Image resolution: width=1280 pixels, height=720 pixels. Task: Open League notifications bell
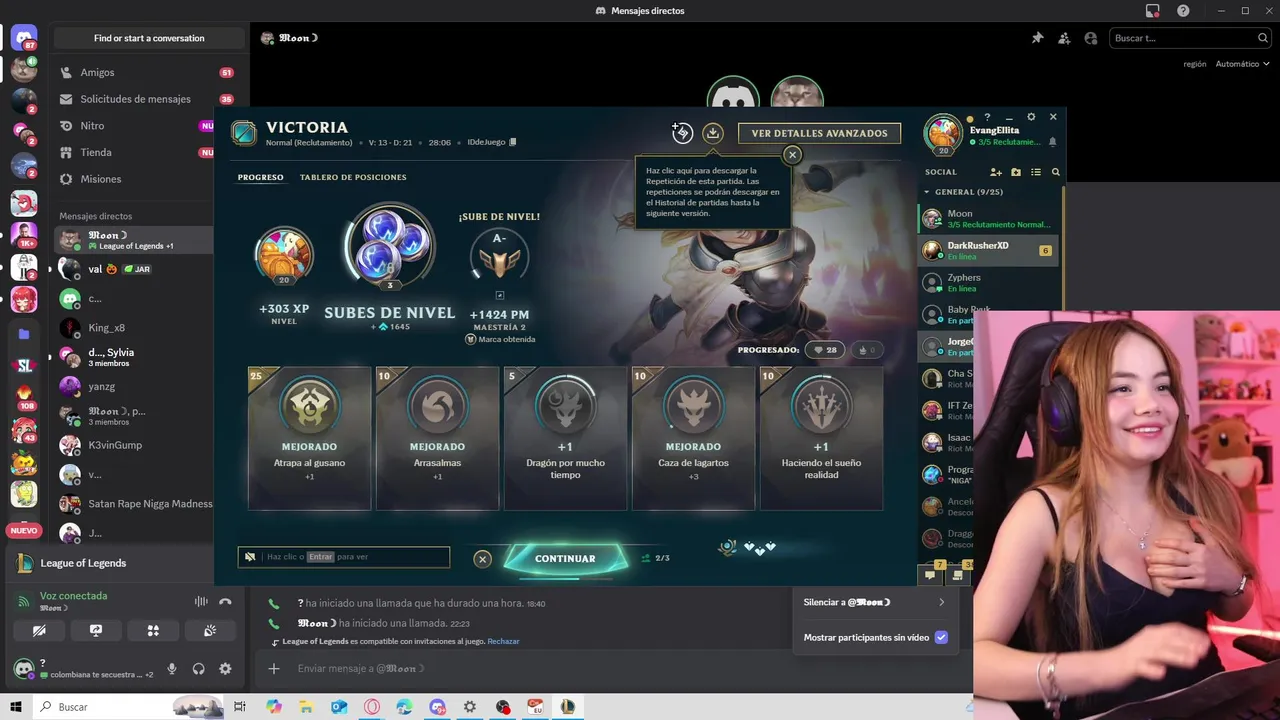1052,142
